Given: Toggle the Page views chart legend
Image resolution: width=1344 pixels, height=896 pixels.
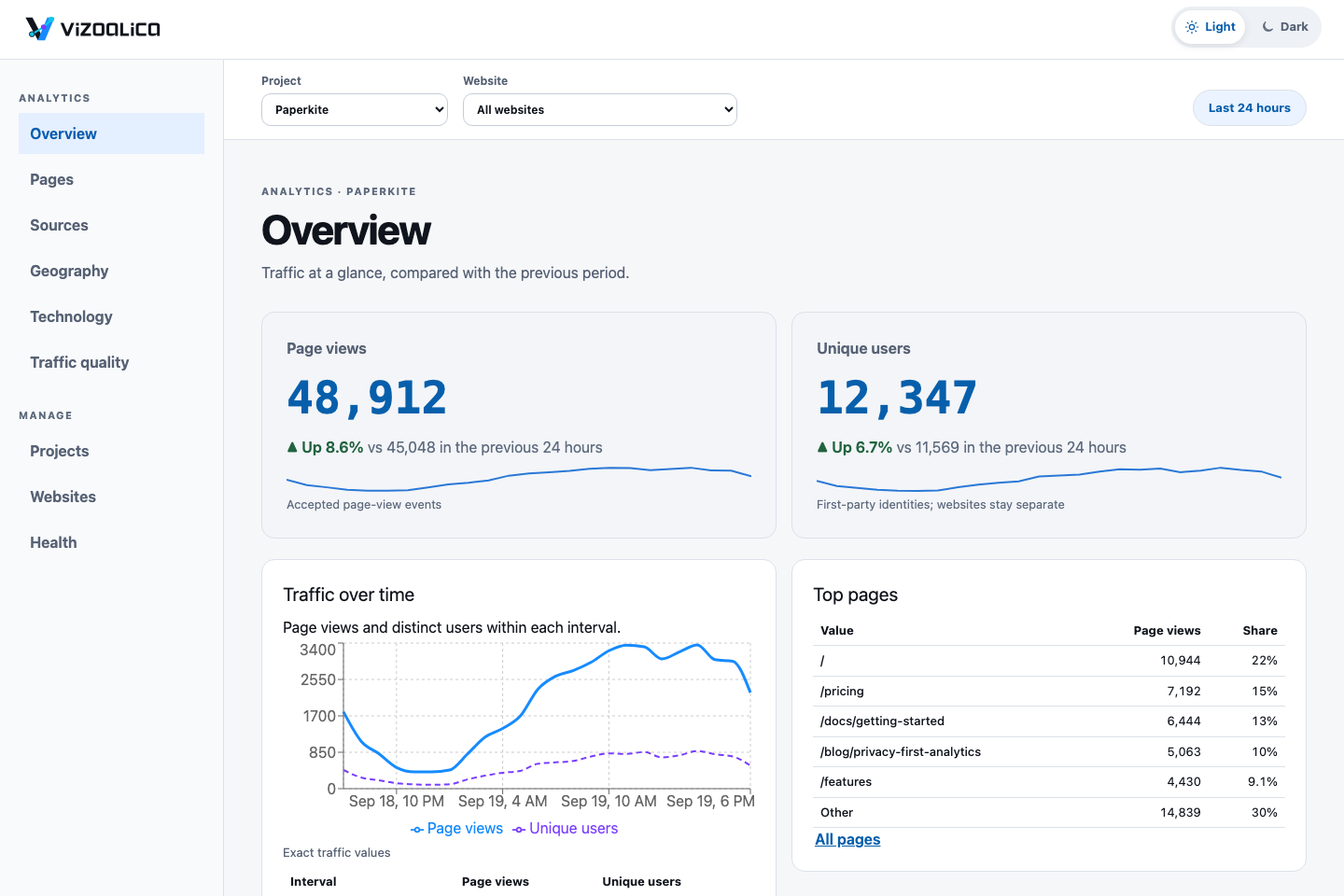Looking at the screenshot, I should tap(457, 828).
